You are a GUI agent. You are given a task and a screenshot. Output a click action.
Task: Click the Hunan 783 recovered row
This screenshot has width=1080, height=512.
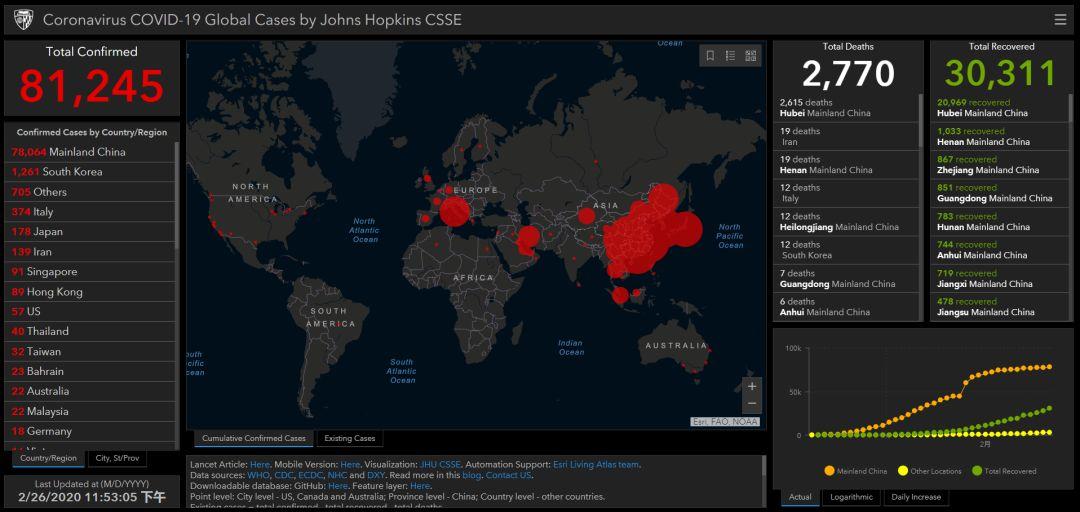tap(999, 222)
